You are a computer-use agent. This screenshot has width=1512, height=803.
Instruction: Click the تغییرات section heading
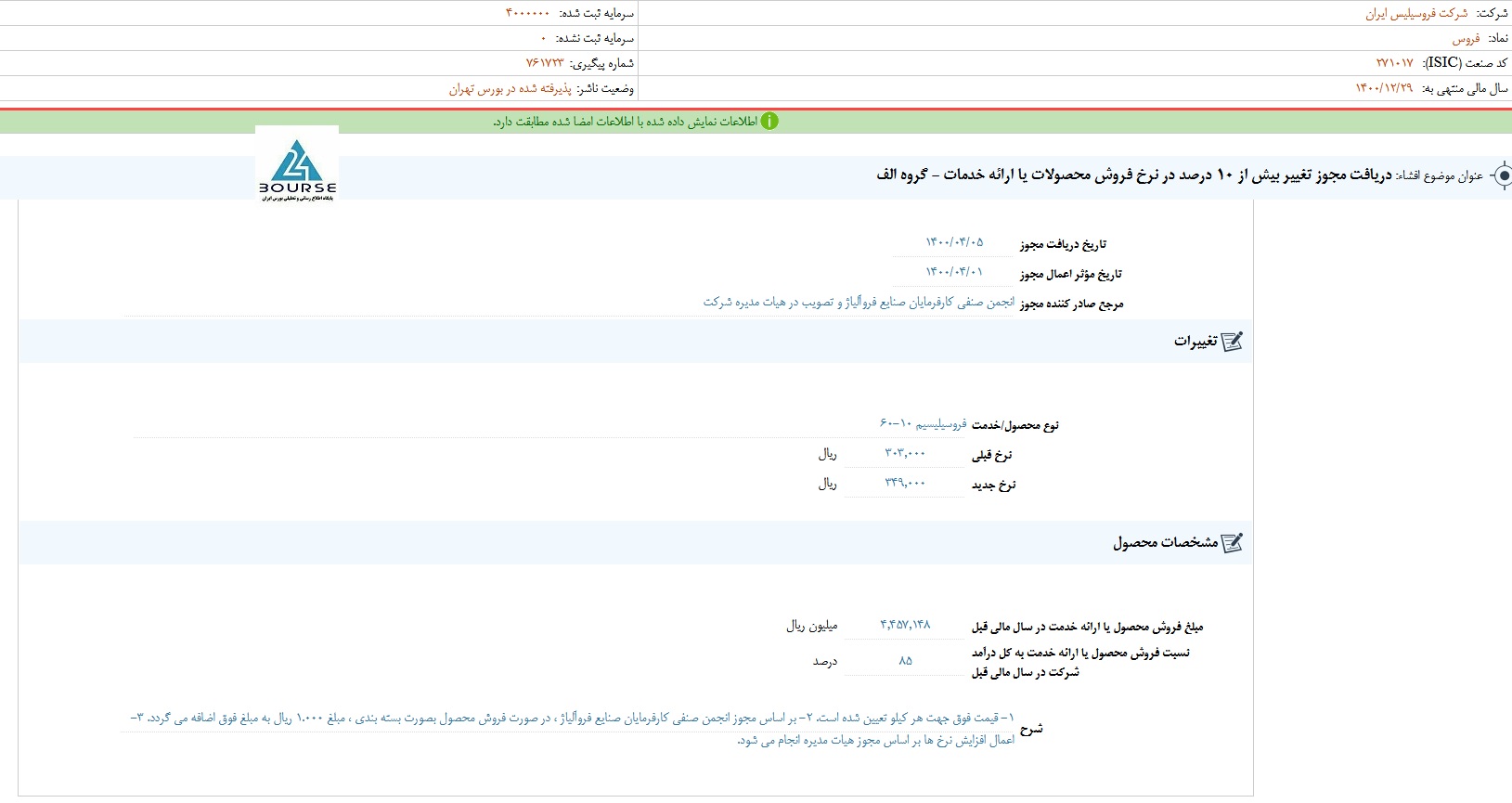coord(1195,342)
